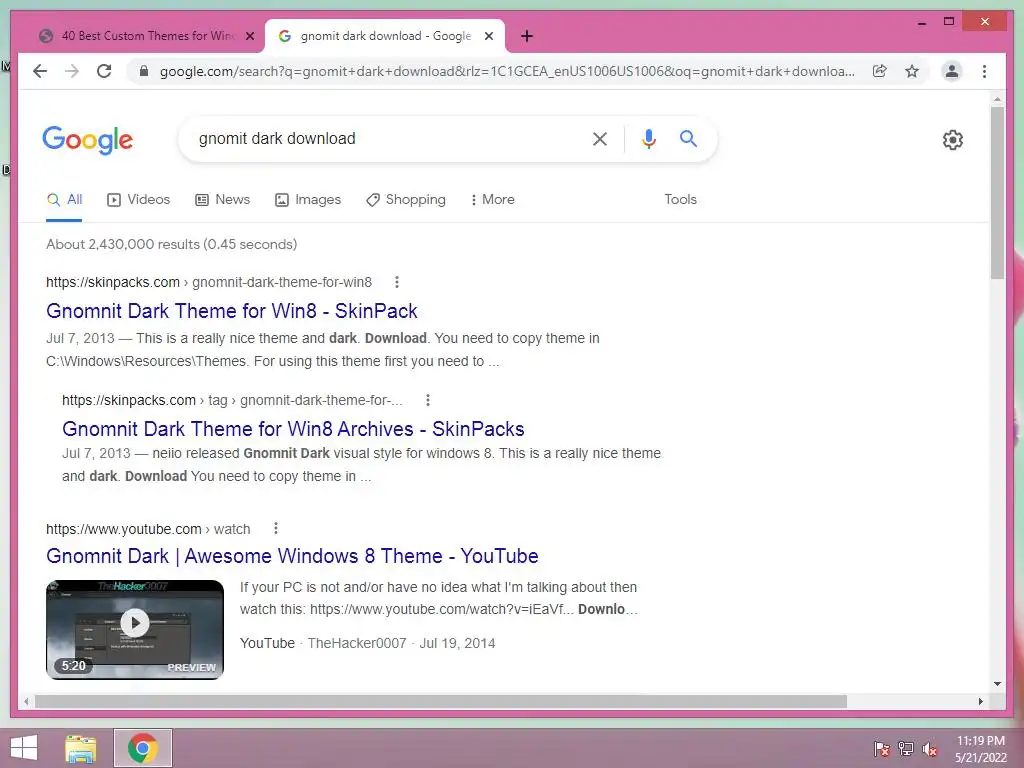Reload the current page
1024x768 pixels.
pos(104,71)
